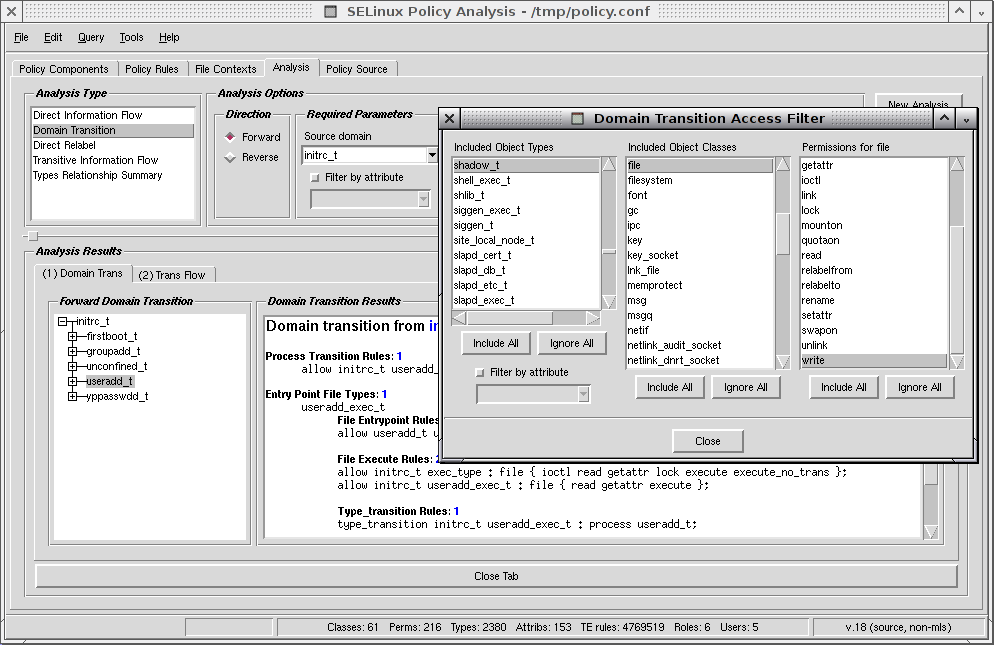
Task: Open the Edit menu
Action: 53,37
